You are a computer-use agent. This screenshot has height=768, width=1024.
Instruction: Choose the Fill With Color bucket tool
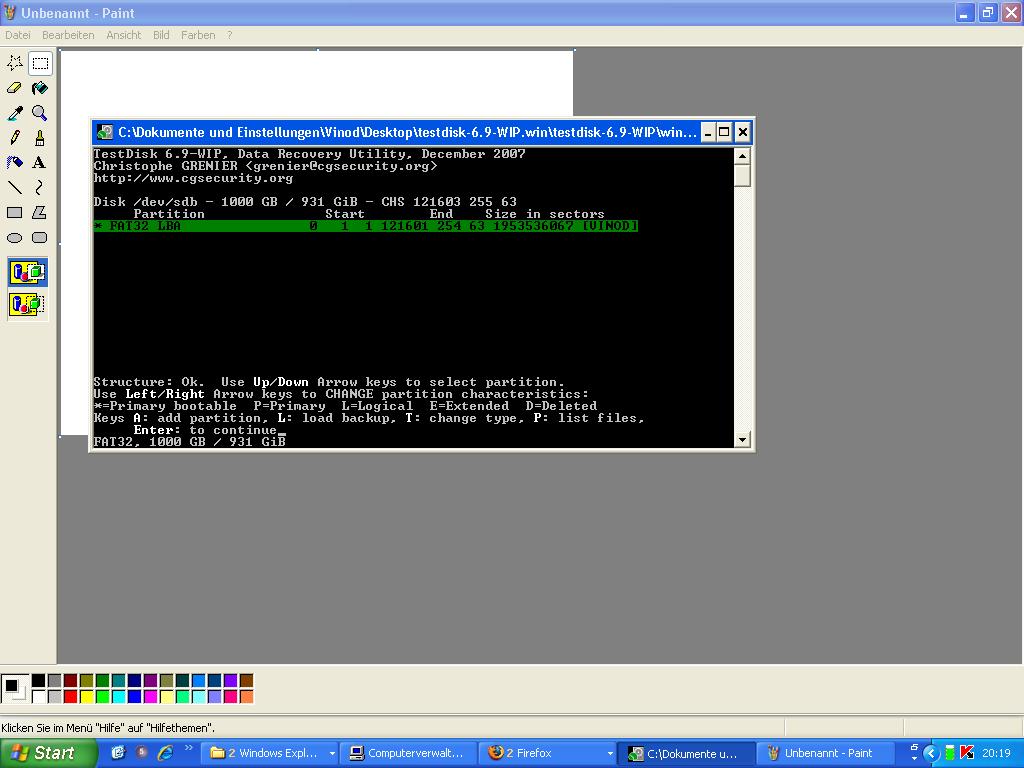(40, 88)
